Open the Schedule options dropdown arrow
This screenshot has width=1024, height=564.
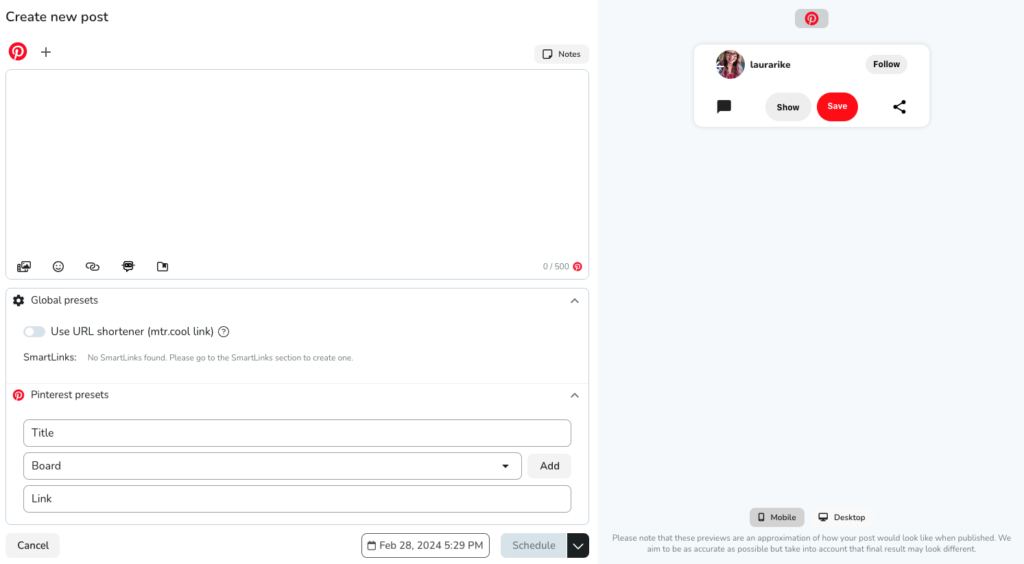click(578, 545)
